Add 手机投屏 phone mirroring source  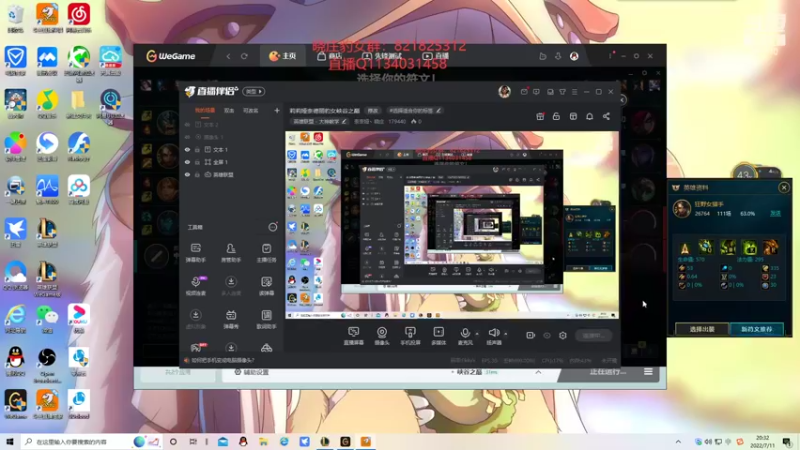pos(410,336)
